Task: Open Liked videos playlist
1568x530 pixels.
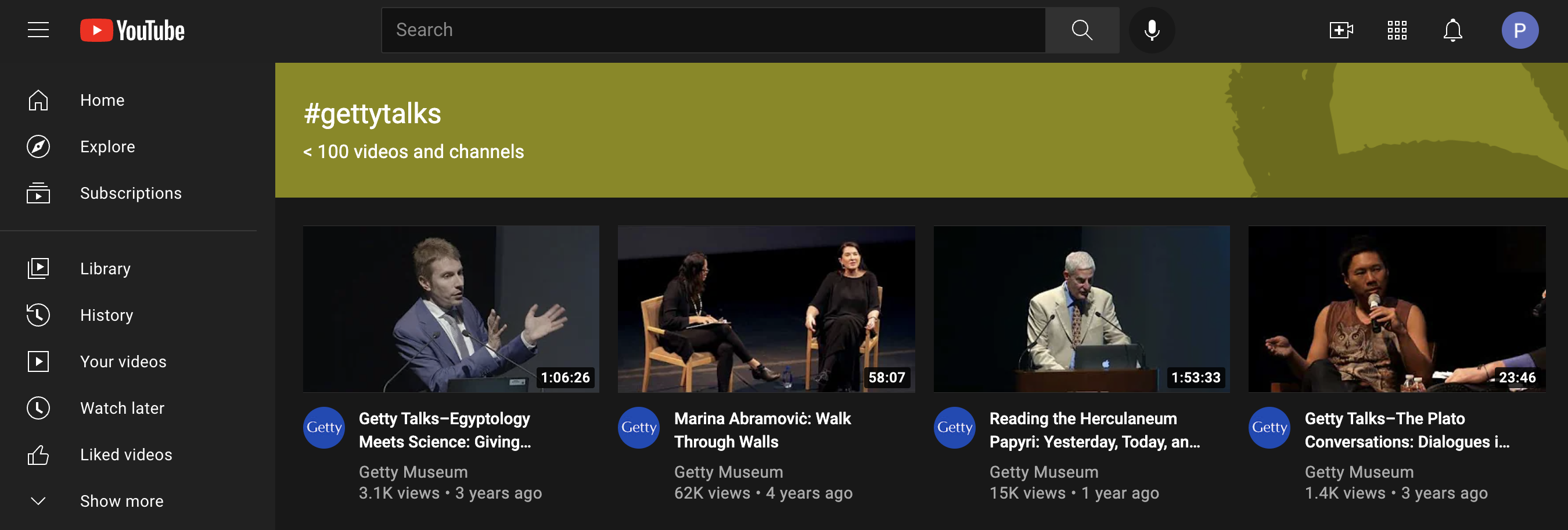Action: coord(125,454)
